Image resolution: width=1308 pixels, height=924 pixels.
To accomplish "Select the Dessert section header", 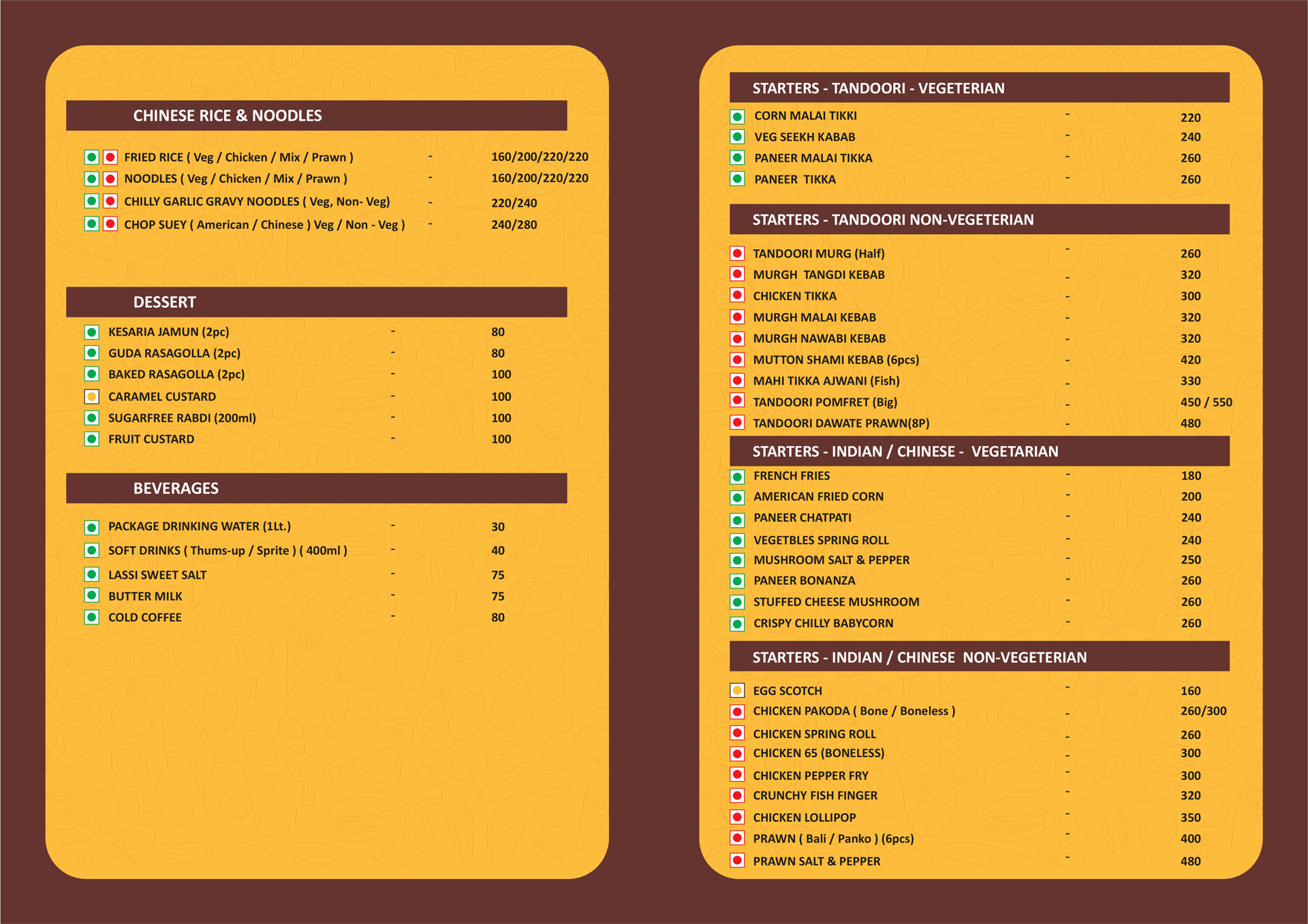I will (165, 302).
